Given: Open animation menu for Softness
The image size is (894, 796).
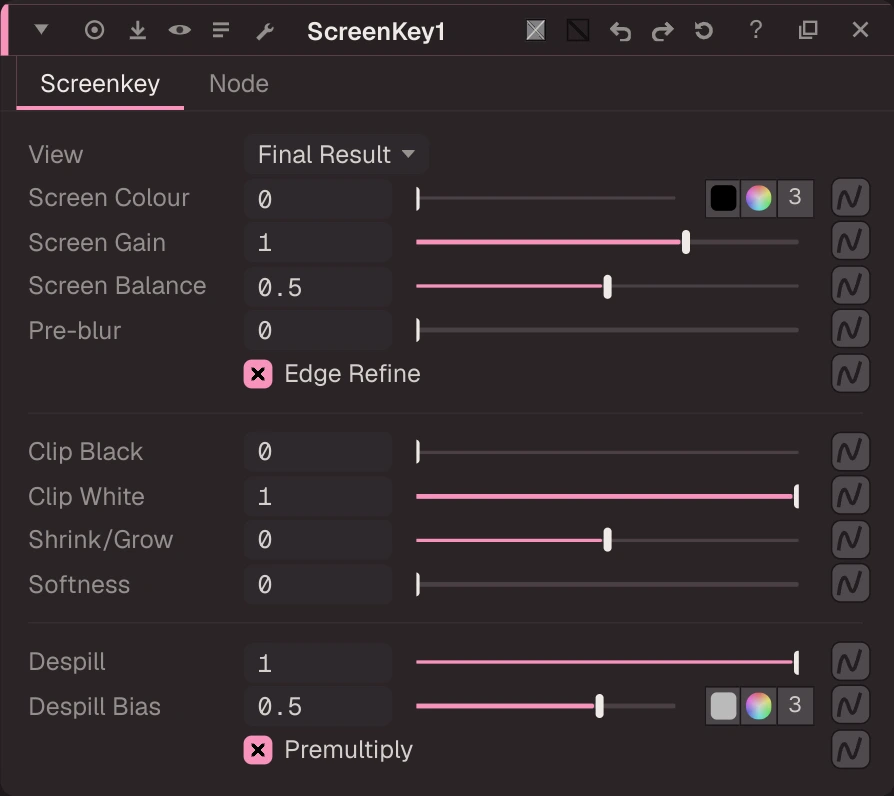Looking at the screenshot, I should click(x=850, y=583).
